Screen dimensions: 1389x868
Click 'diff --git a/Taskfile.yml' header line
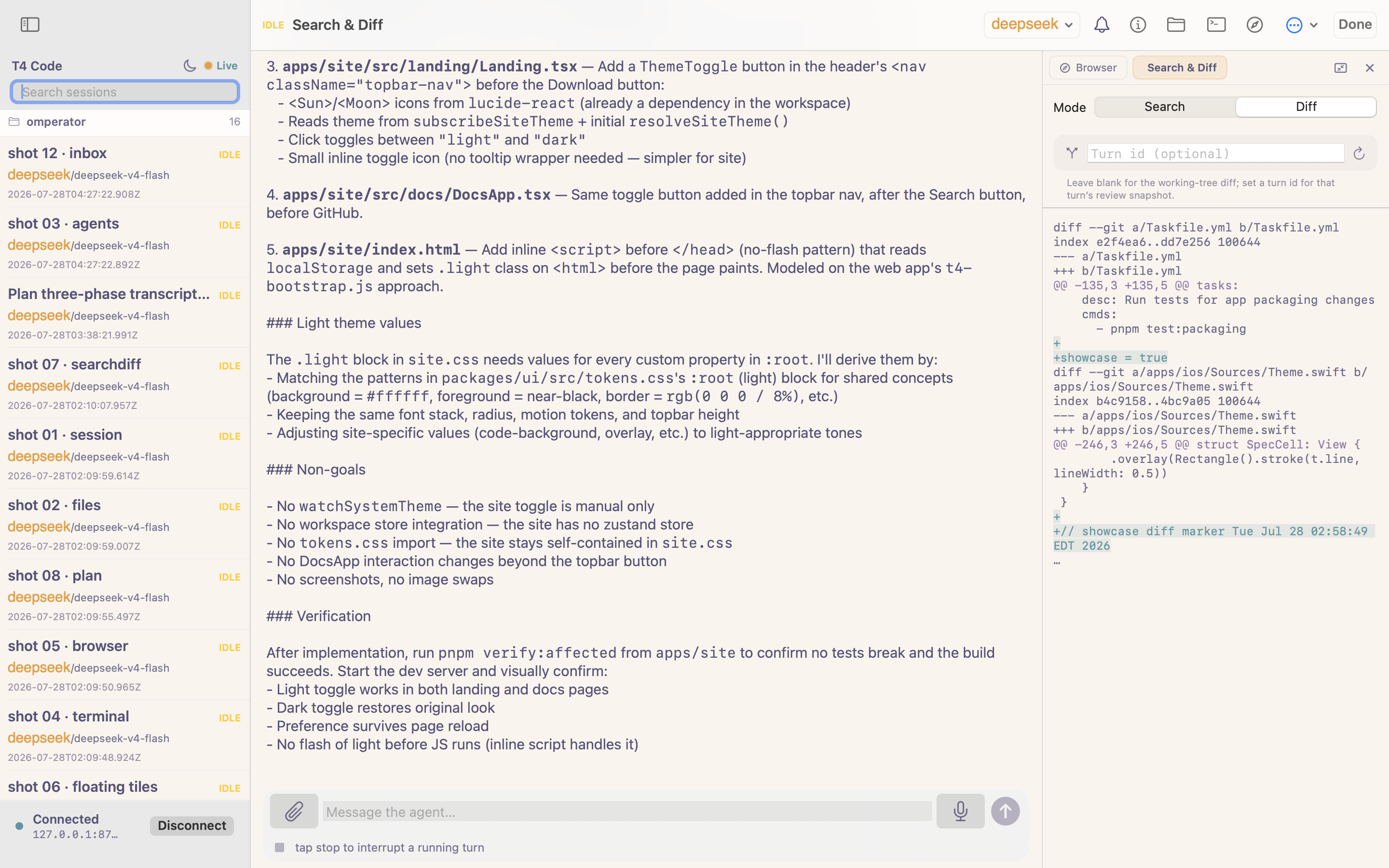coord(1196,227)
